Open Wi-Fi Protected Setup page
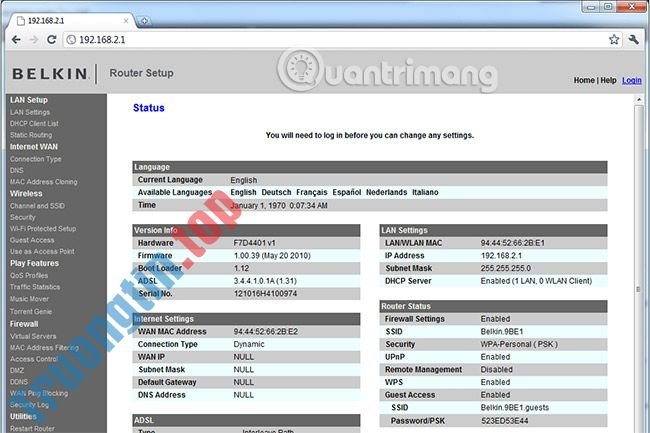The image size is (650, 433). [42, 228]
